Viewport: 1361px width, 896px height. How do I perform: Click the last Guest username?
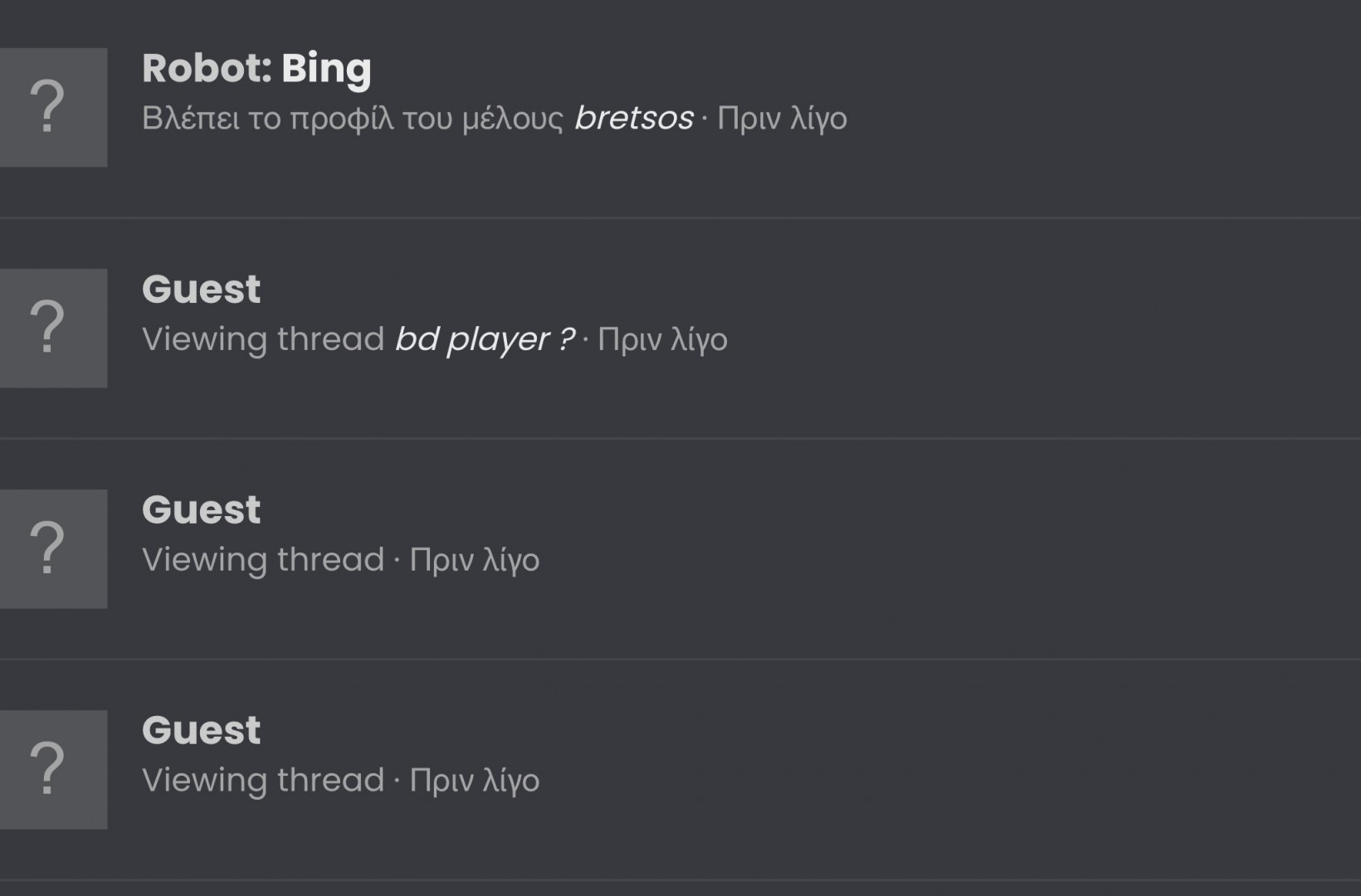[x=201, y=730]
